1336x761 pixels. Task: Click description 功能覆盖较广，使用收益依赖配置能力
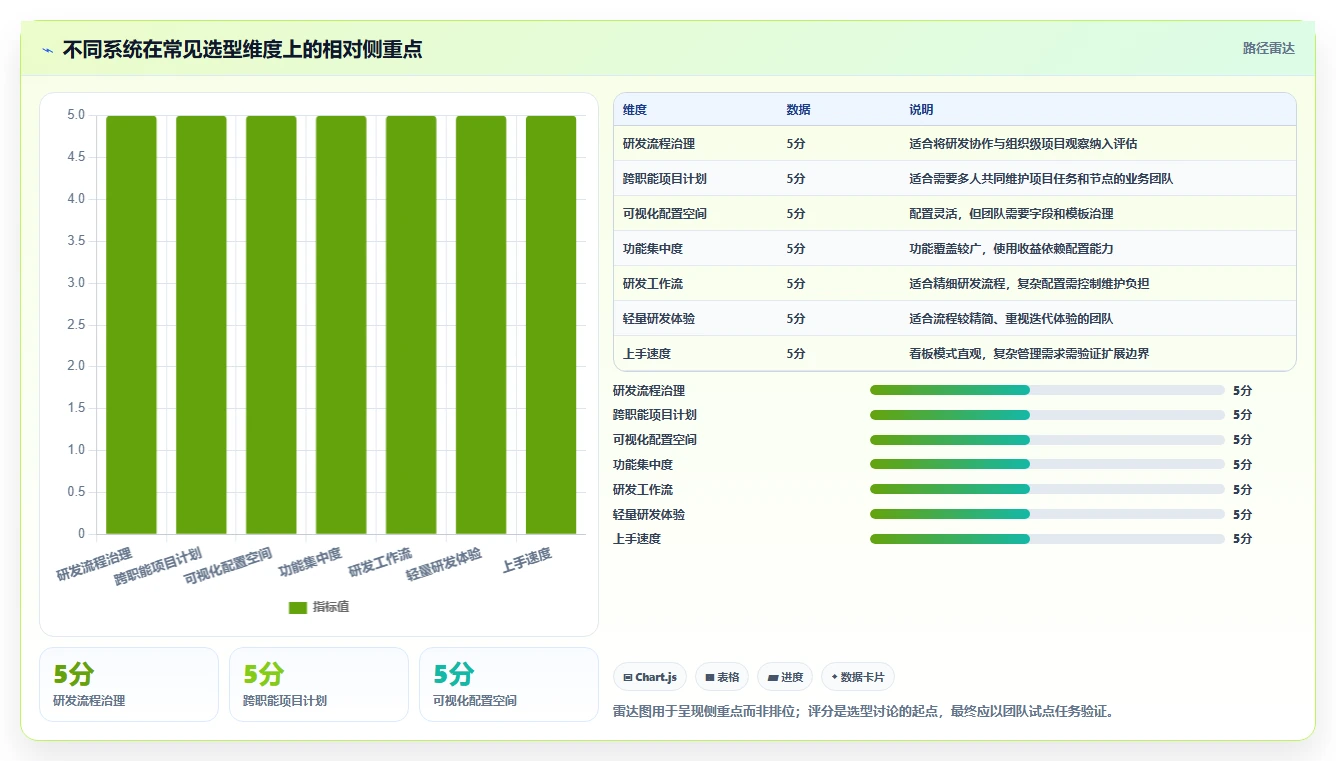(1011, 249)
